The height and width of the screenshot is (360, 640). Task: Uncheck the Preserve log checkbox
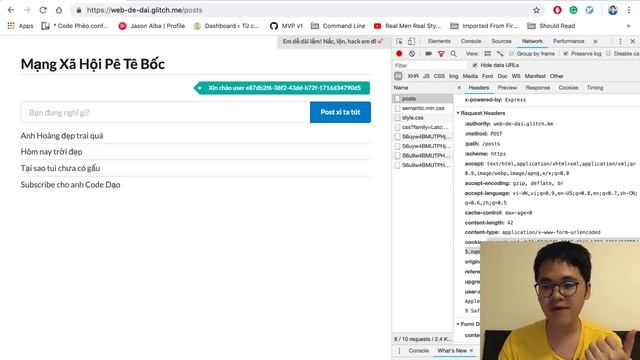point(566,53)
